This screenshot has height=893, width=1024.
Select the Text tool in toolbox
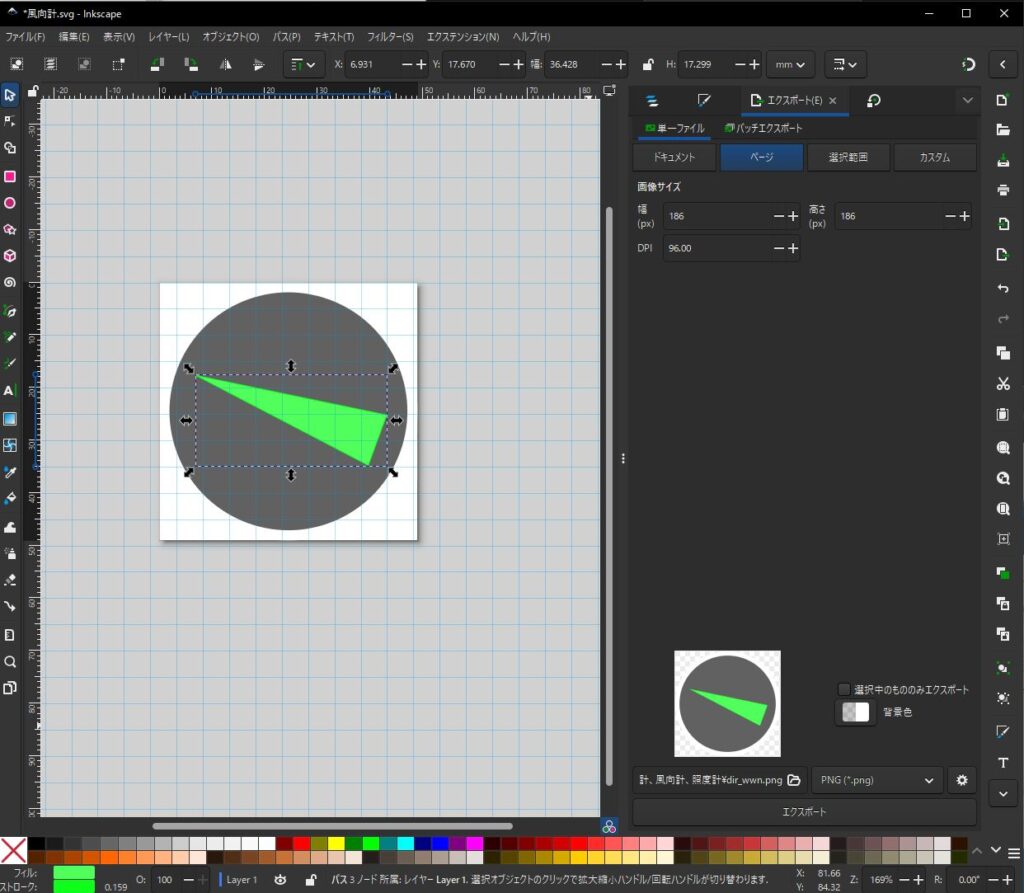9,391
